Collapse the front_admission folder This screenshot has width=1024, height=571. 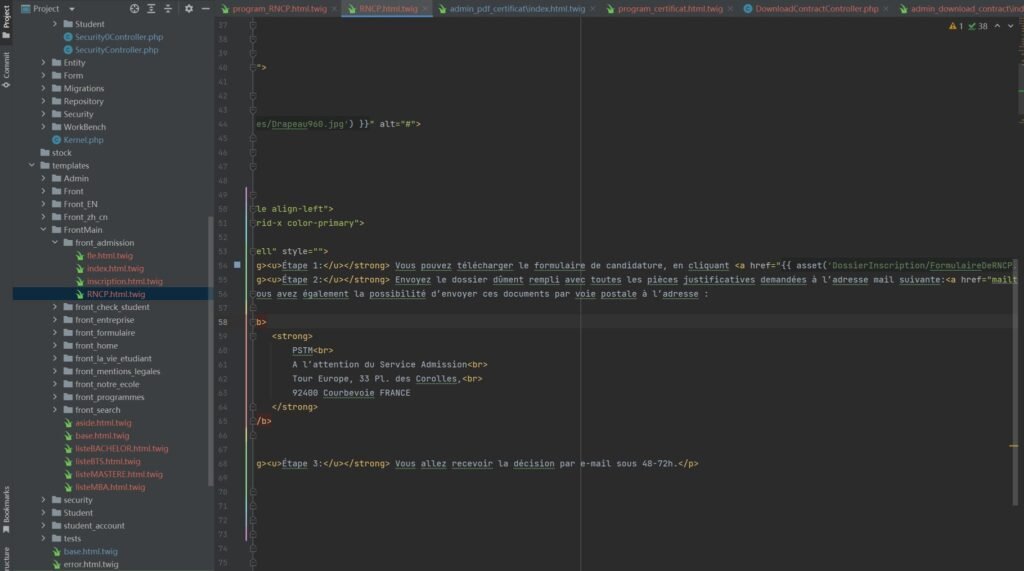click(56, 243)
